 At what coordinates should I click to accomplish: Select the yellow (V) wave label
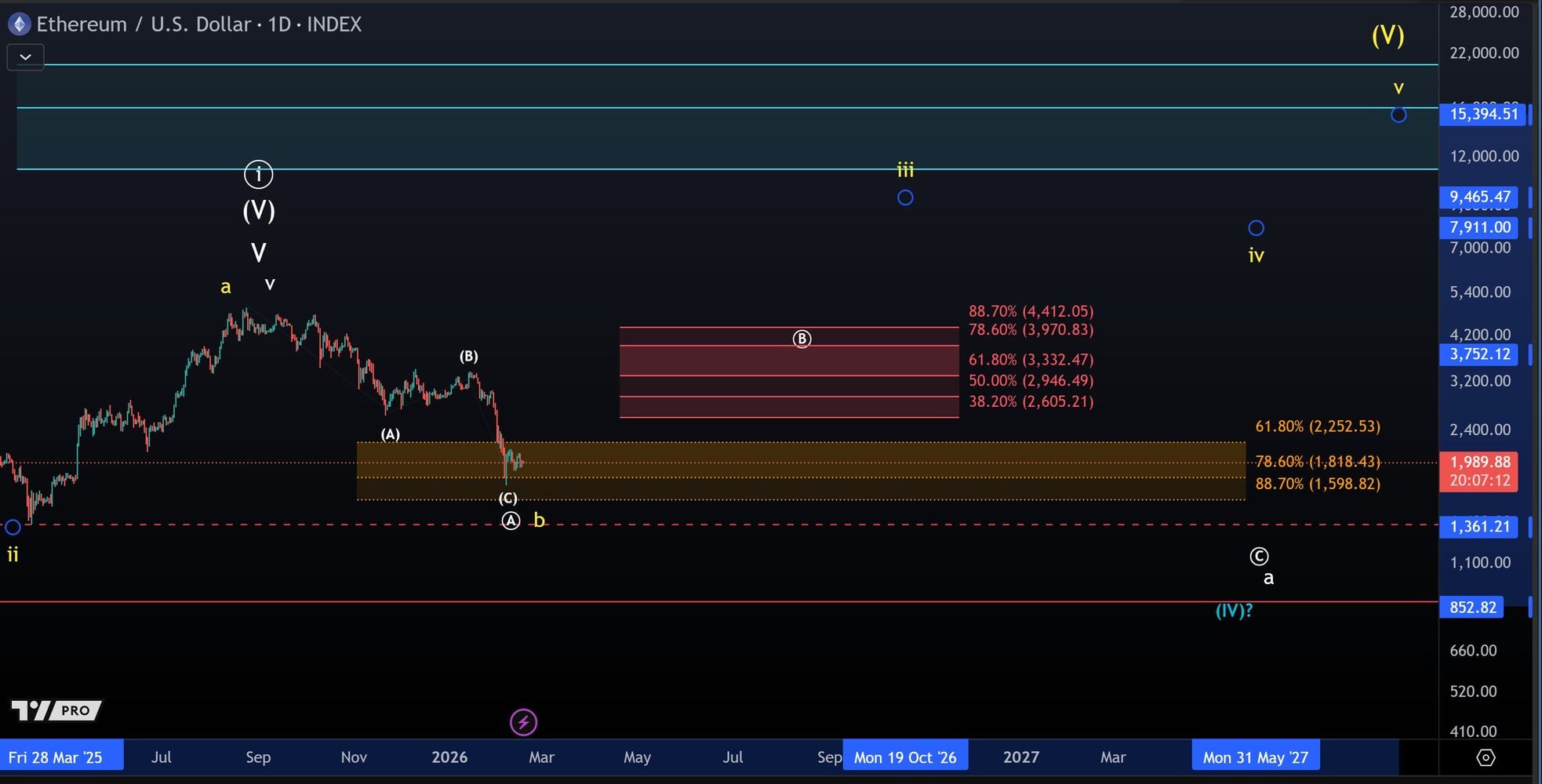pyautogui.click(x=1388, y=35)
